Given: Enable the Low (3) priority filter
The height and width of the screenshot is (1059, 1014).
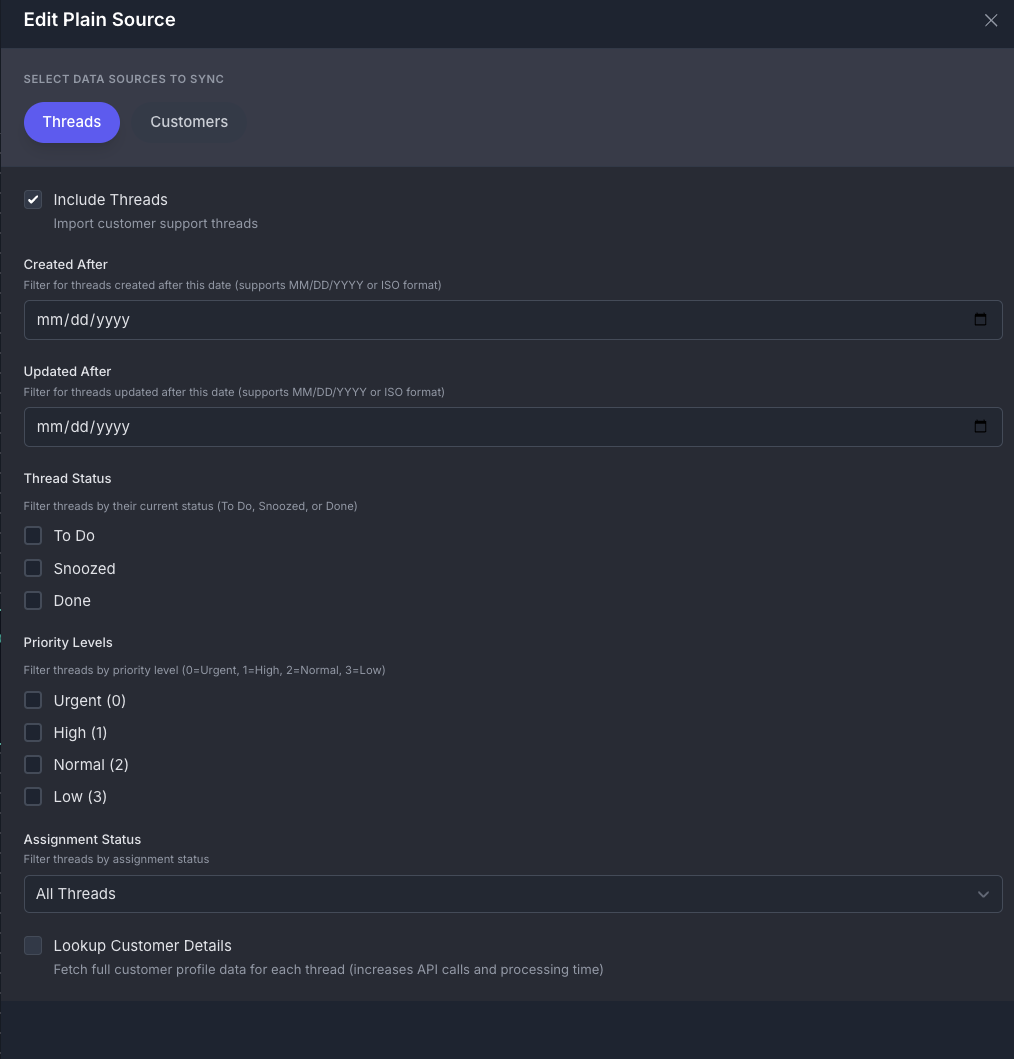Looking at the screenshot, I should [x=32, y=796].
